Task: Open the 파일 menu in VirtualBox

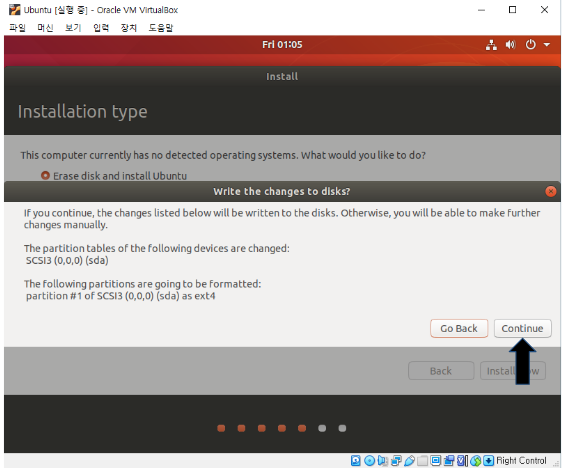Action: click(17, 28)
